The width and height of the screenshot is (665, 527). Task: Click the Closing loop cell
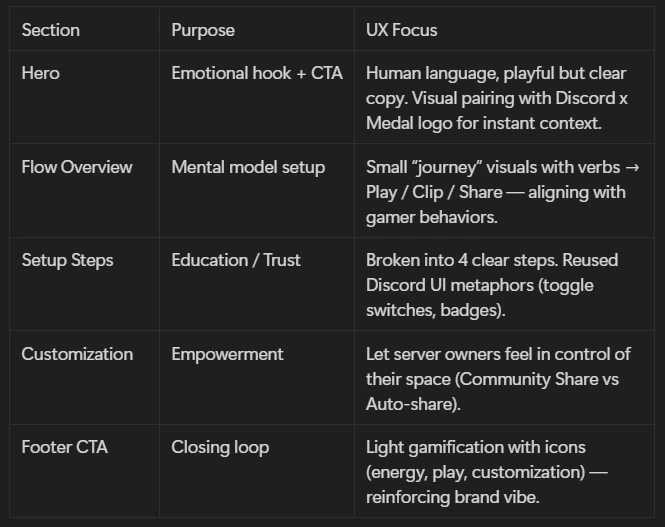point(220,447)
